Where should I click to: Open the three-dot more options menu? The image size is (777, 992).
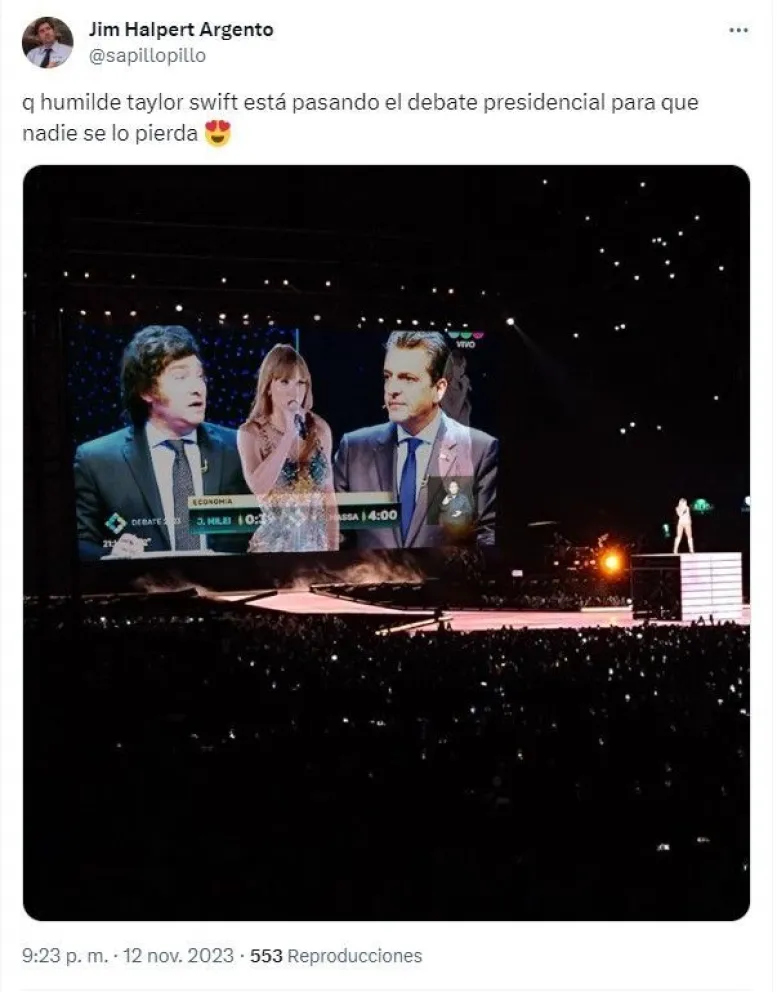[x=738, y=31]
